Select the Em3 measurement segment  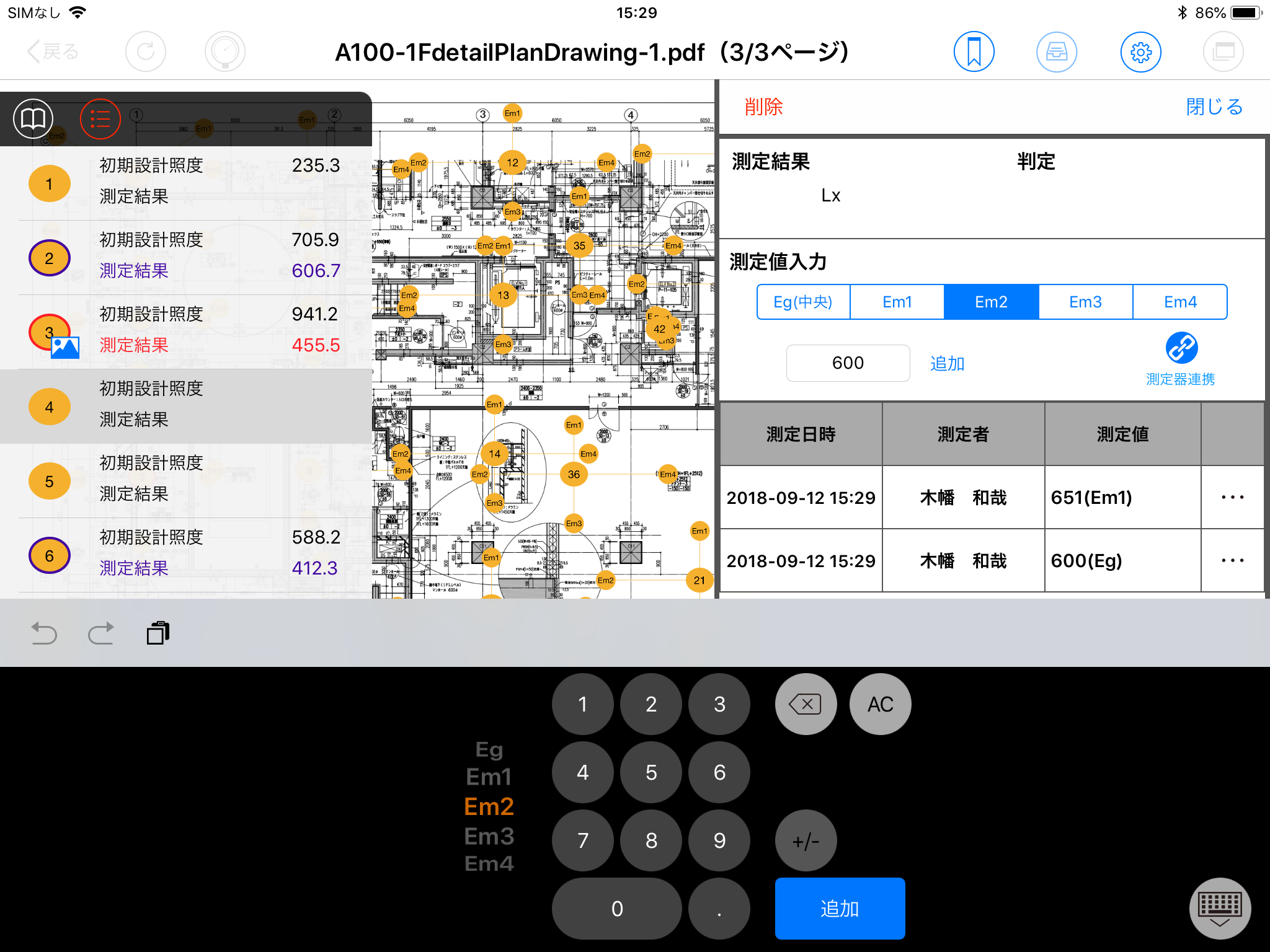(1085, 302)
